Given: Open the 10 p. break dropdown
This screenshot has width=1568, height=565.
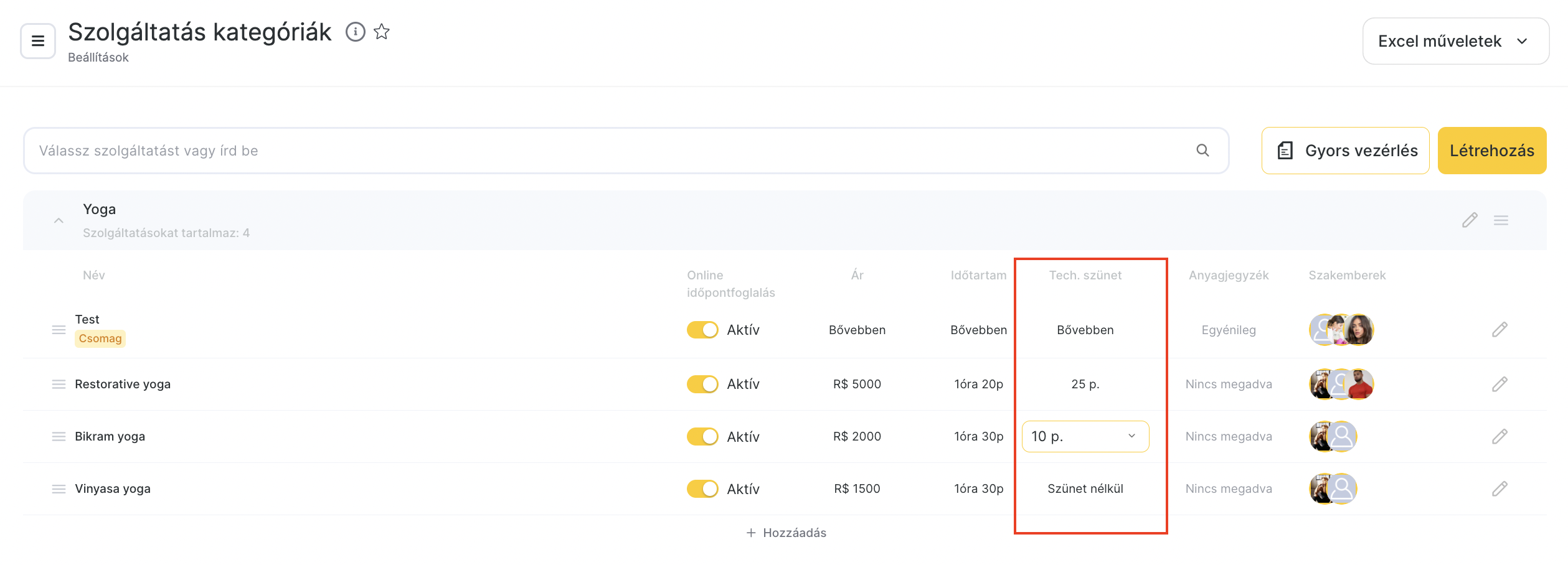Looking at the screenshot, I should point(1085,437).
